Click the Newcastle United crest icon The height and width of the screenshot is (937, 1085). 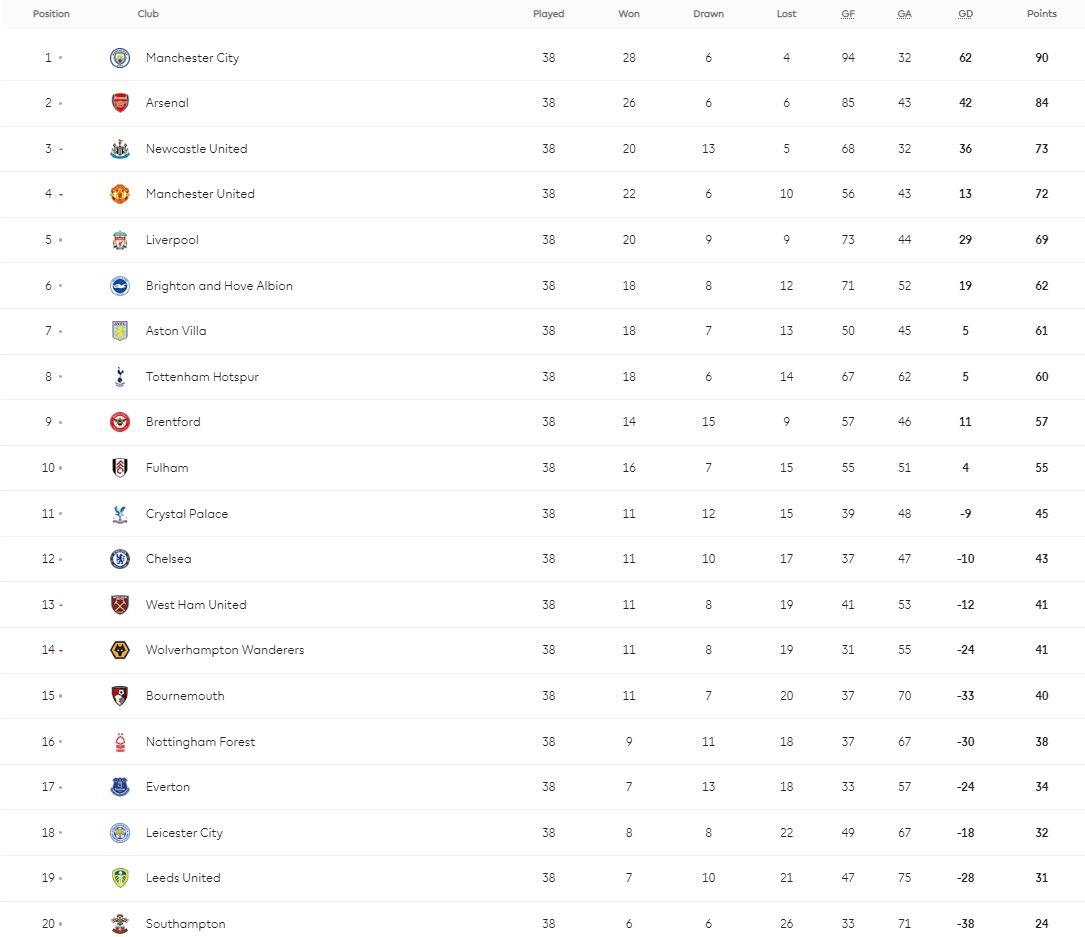(x=120, y=149)
